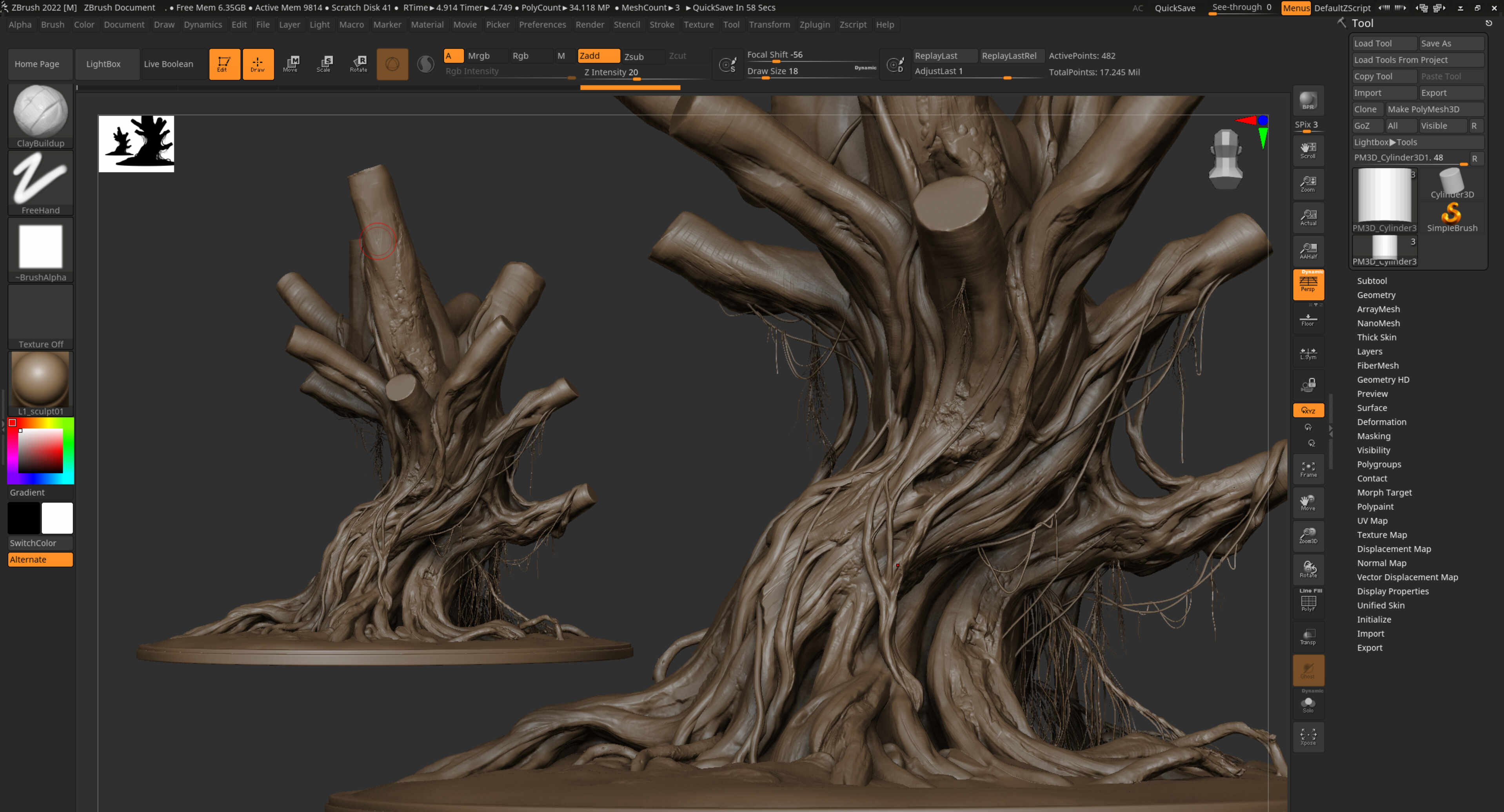The height and width of the screenshot is (812, 1504).
Task: Open the Preferences menu
Action: pos(542,25)
